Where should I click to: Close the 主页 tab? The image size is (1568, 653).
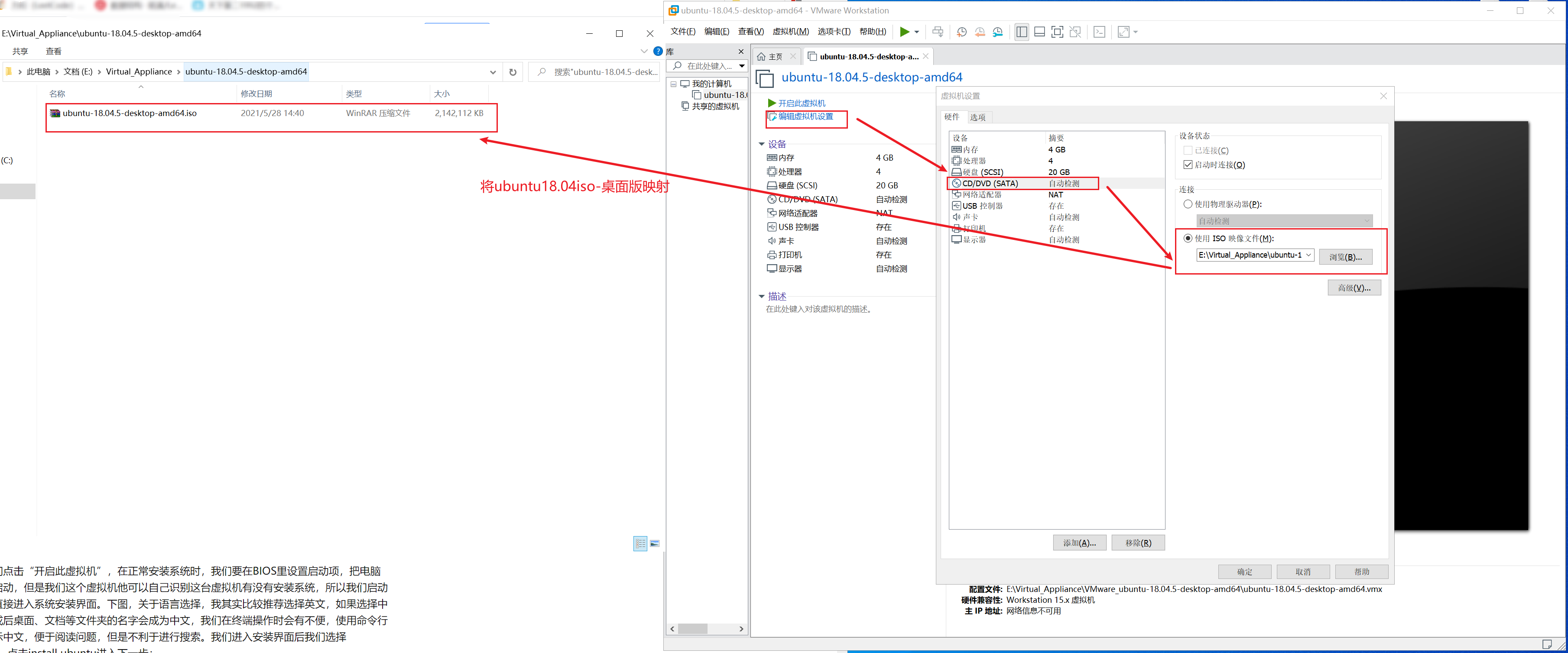[792, 57]
